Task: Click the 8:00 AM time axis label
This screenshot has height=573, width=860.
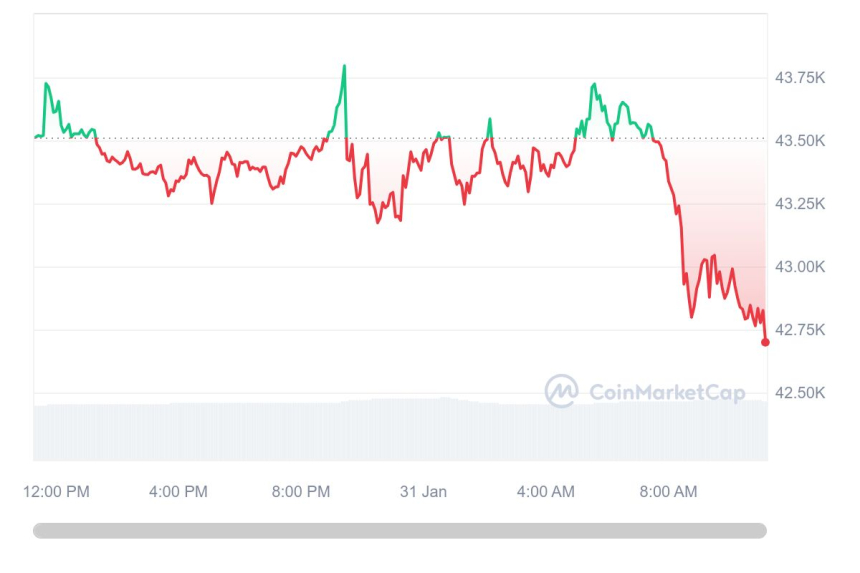Action: 668,492
